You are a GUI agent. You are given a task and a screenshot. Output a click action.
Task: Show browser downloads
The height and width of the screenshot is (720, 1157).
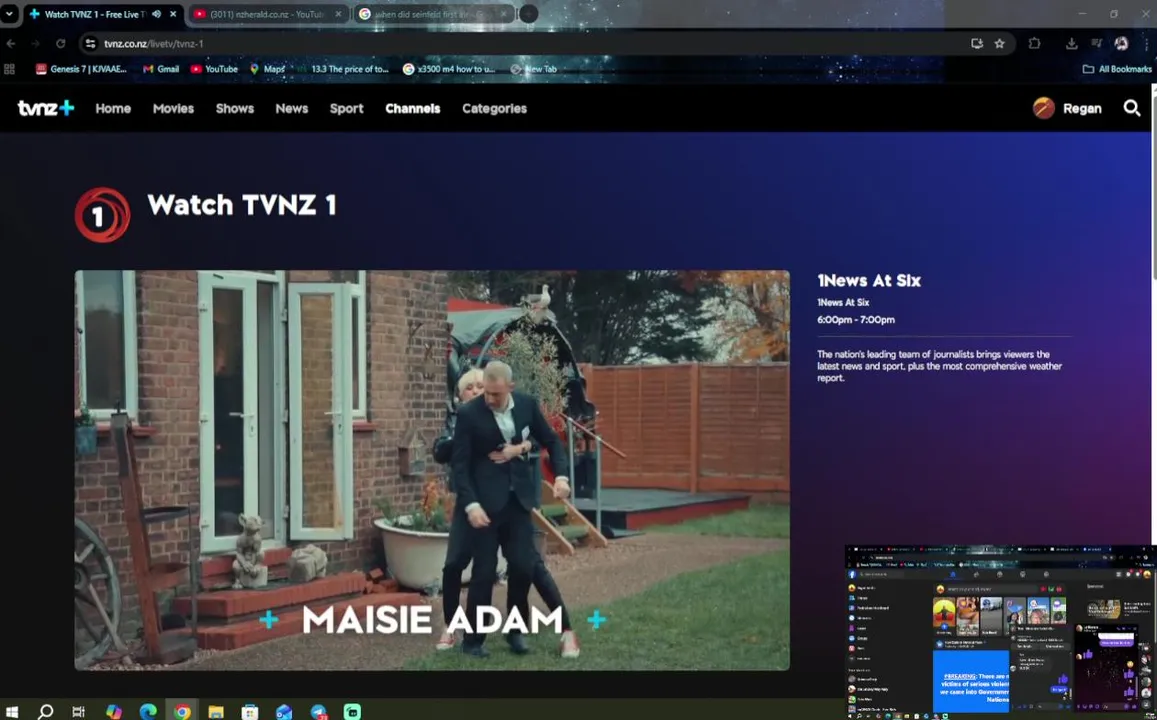pyautogui.click(x=1071, y=44)
